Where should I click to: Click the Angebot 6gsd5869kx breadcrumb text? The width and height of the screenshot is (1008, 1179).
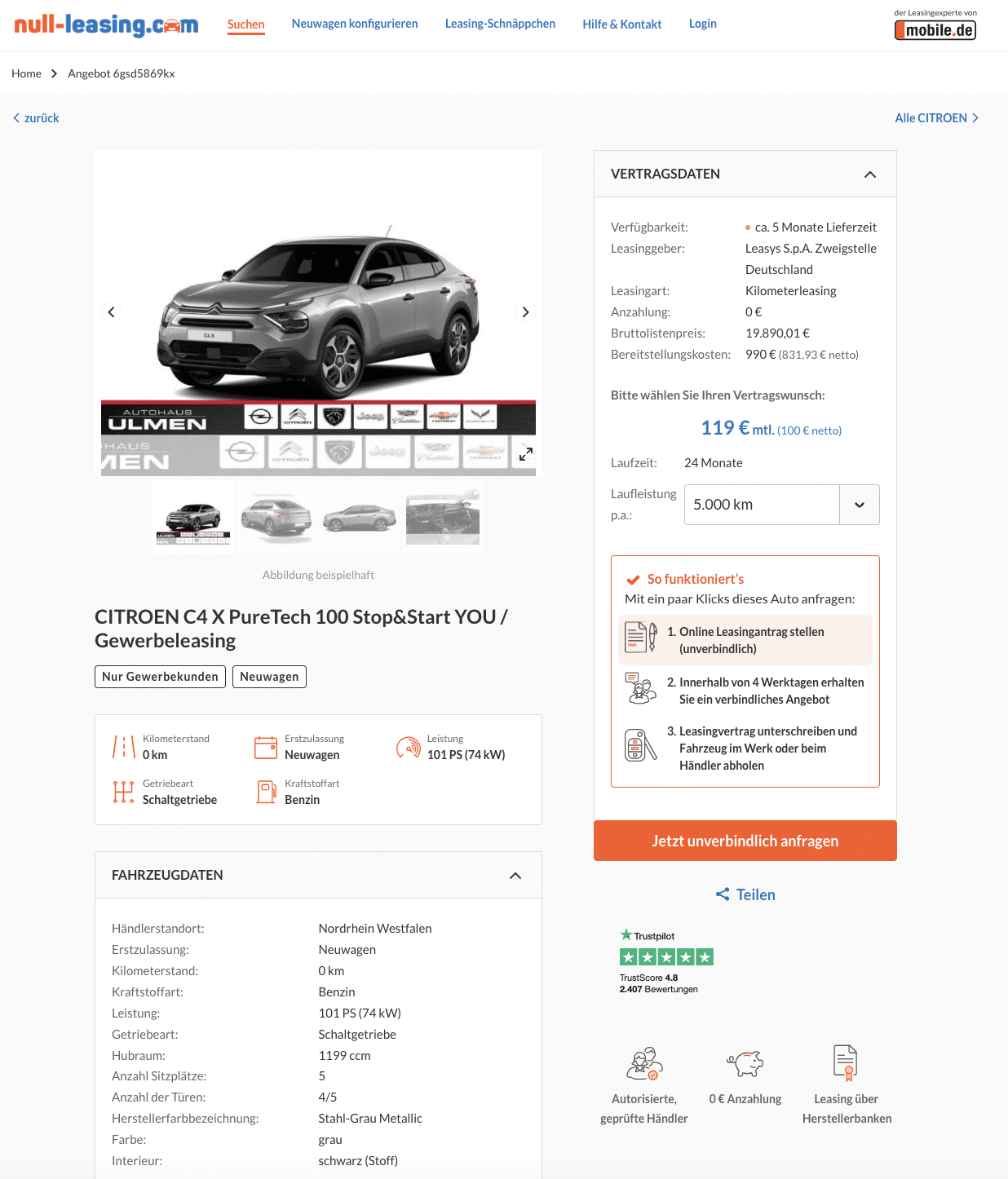(x=122, y=73)
